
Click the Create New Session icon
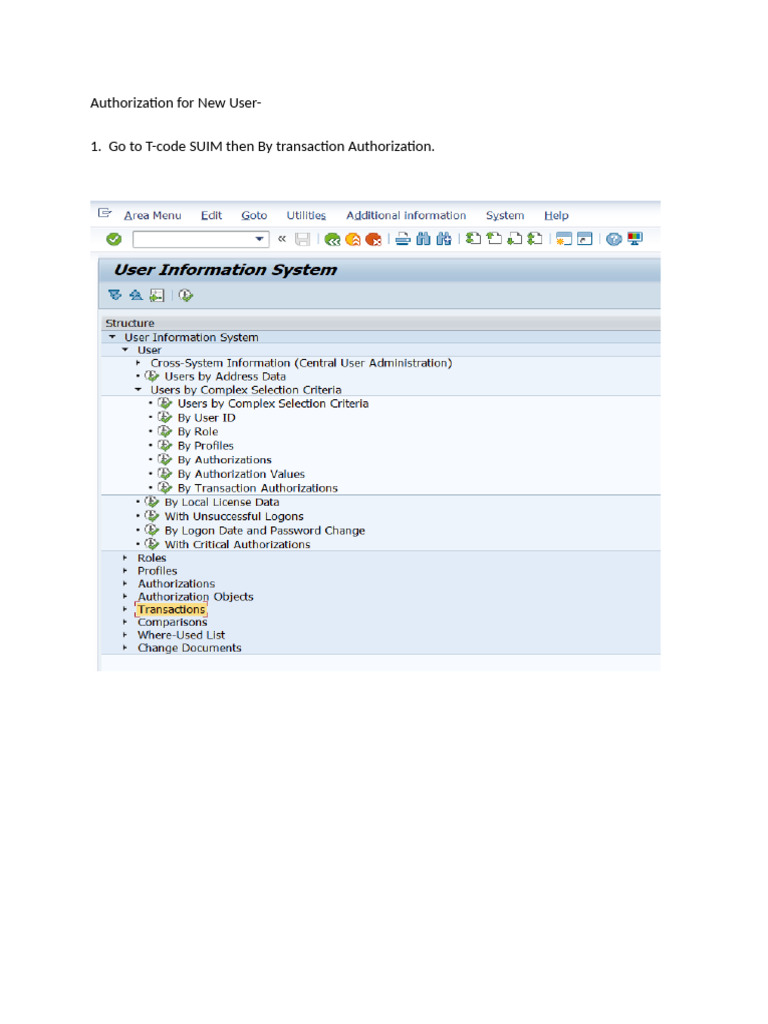(564, 239)
